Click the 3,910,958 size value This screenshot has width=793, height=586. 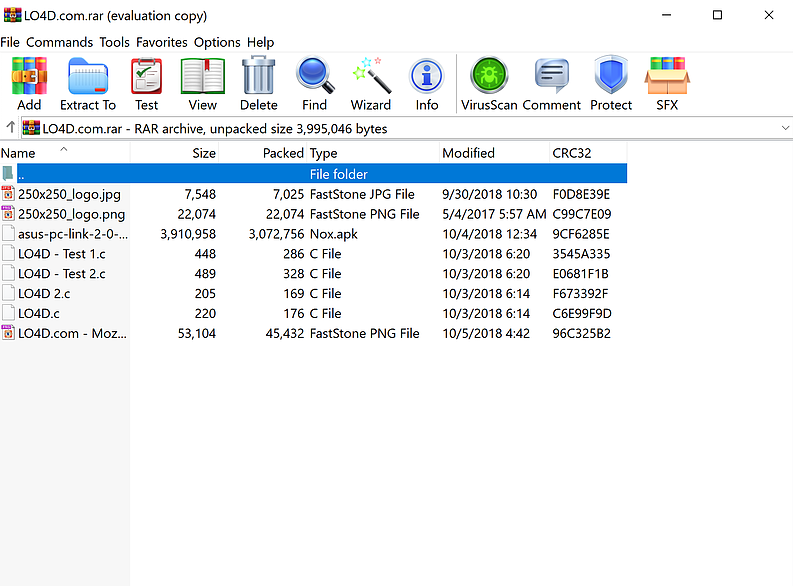point(188,234)
